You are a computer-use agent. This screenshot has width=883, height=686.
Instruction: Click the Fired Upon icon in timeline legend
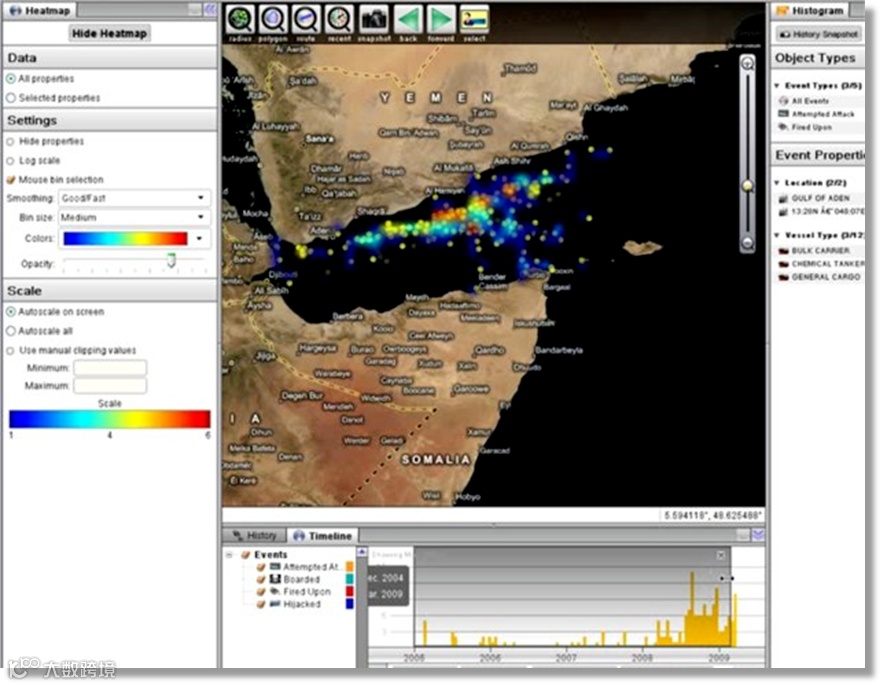click(x=275, y=592)
